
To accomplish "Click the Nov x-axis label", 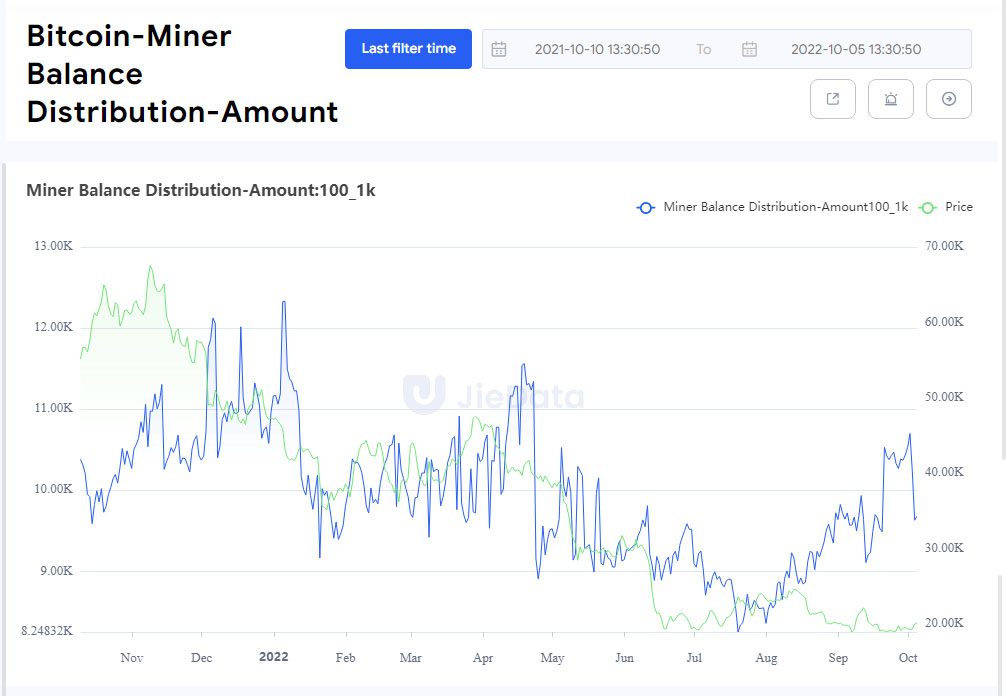I will 132,658.
